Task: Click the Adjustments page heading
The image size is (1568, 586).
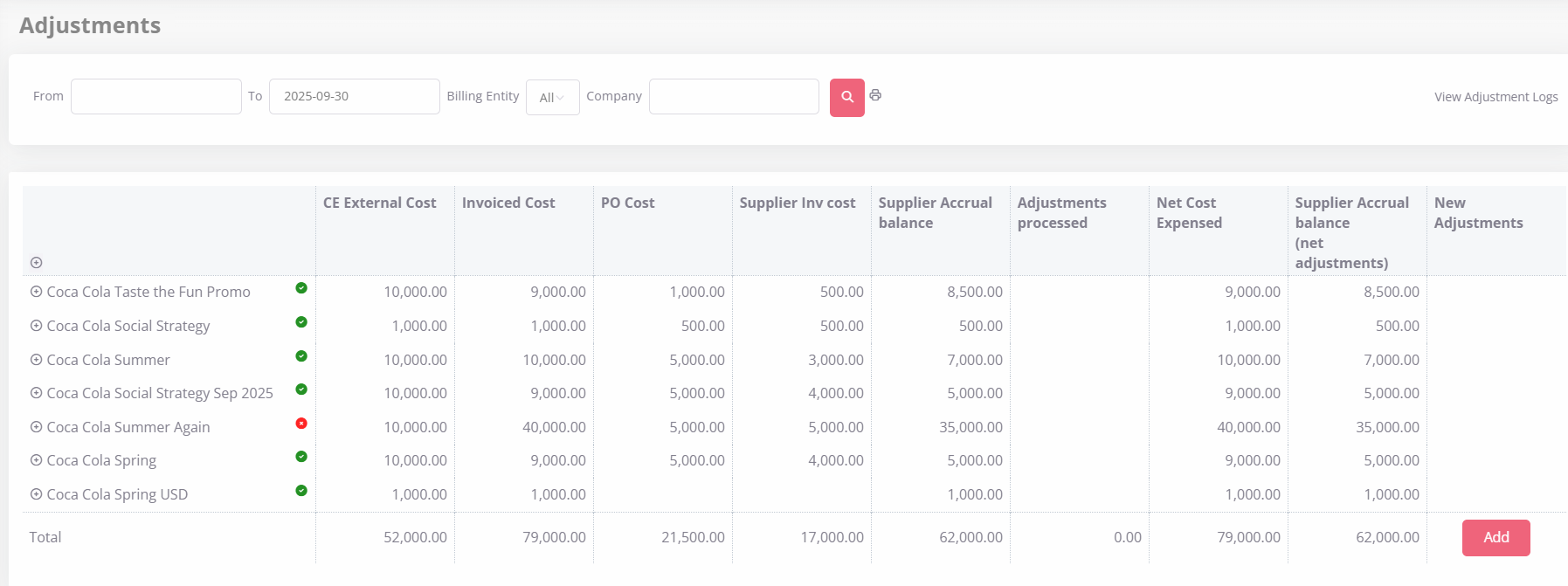Action: pos(90,25)
